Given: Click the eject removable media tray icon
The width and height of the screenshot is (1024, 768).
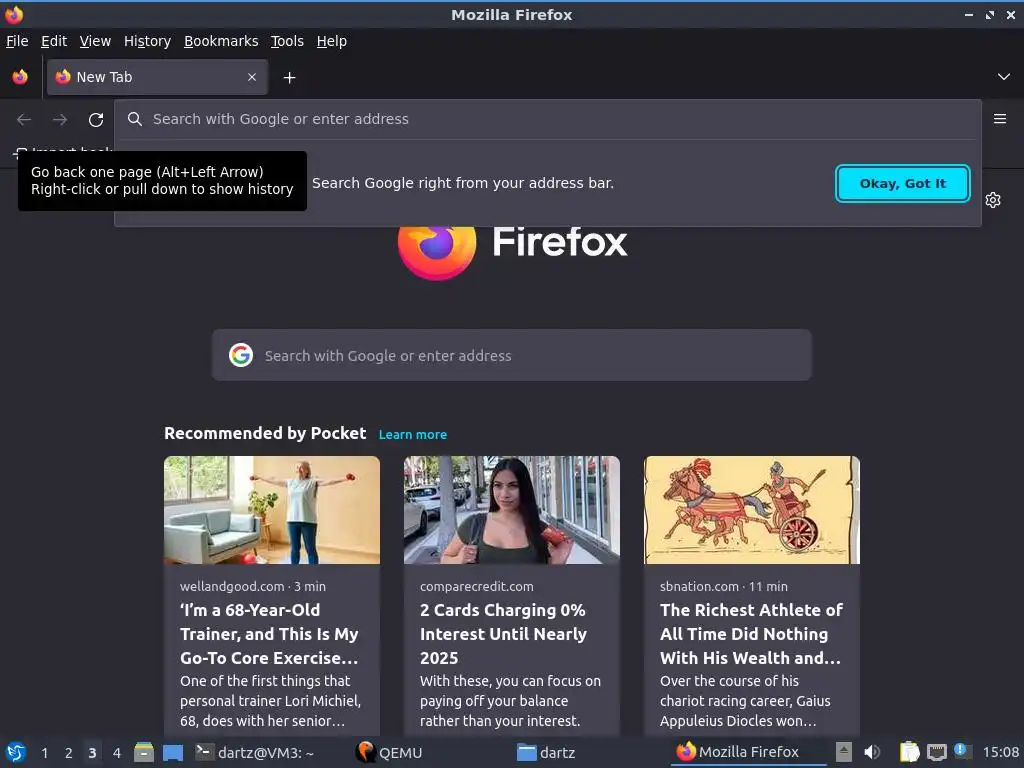Looking at the screenshot, I should pos(844,752).
